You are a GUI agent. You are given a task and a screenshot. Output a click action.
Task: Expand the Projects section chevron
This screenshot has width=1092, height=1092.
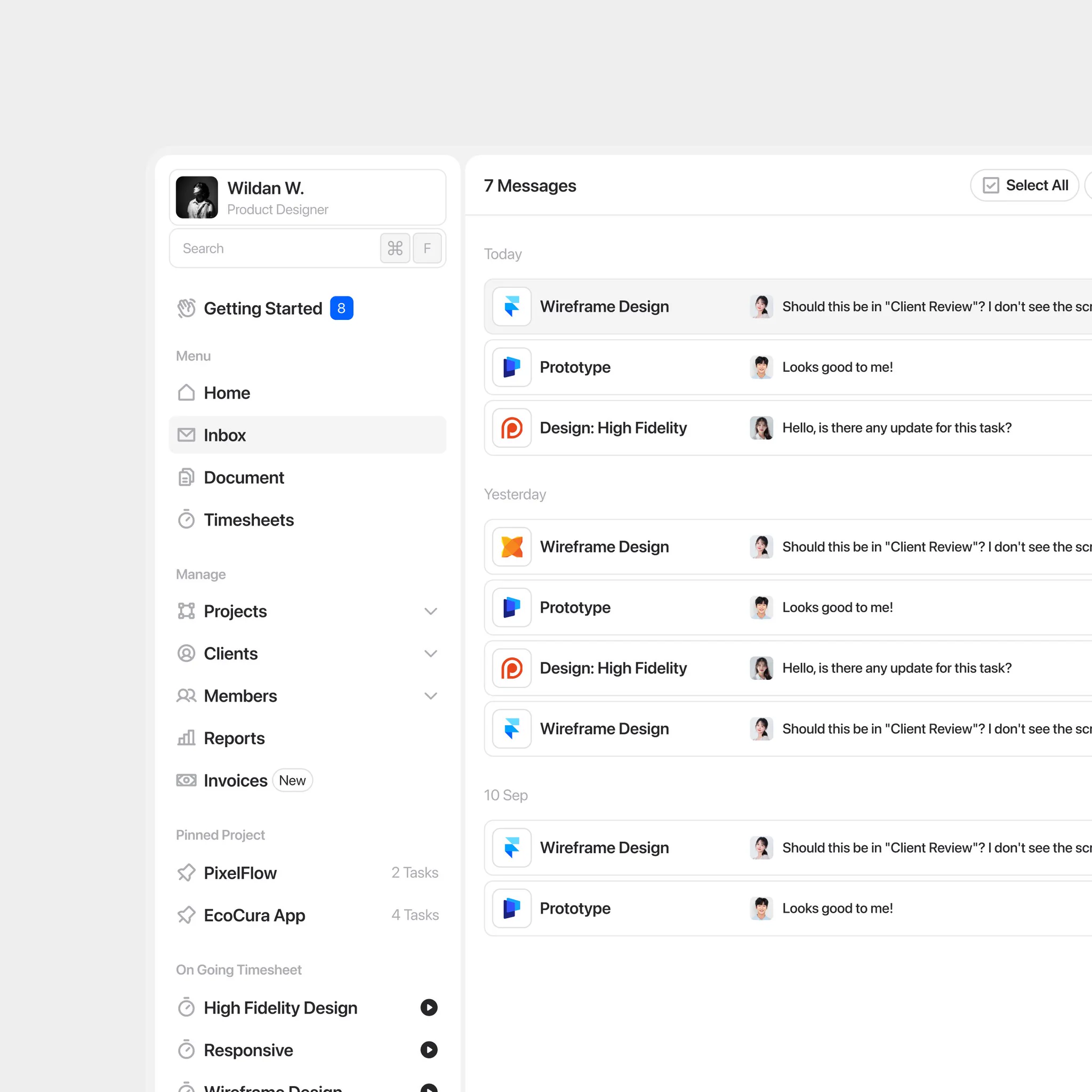431,611
